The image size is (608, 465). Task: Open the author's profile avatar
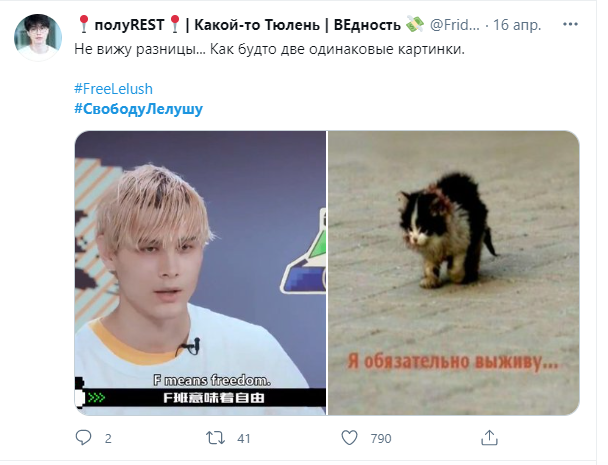(x=38, y=38)
